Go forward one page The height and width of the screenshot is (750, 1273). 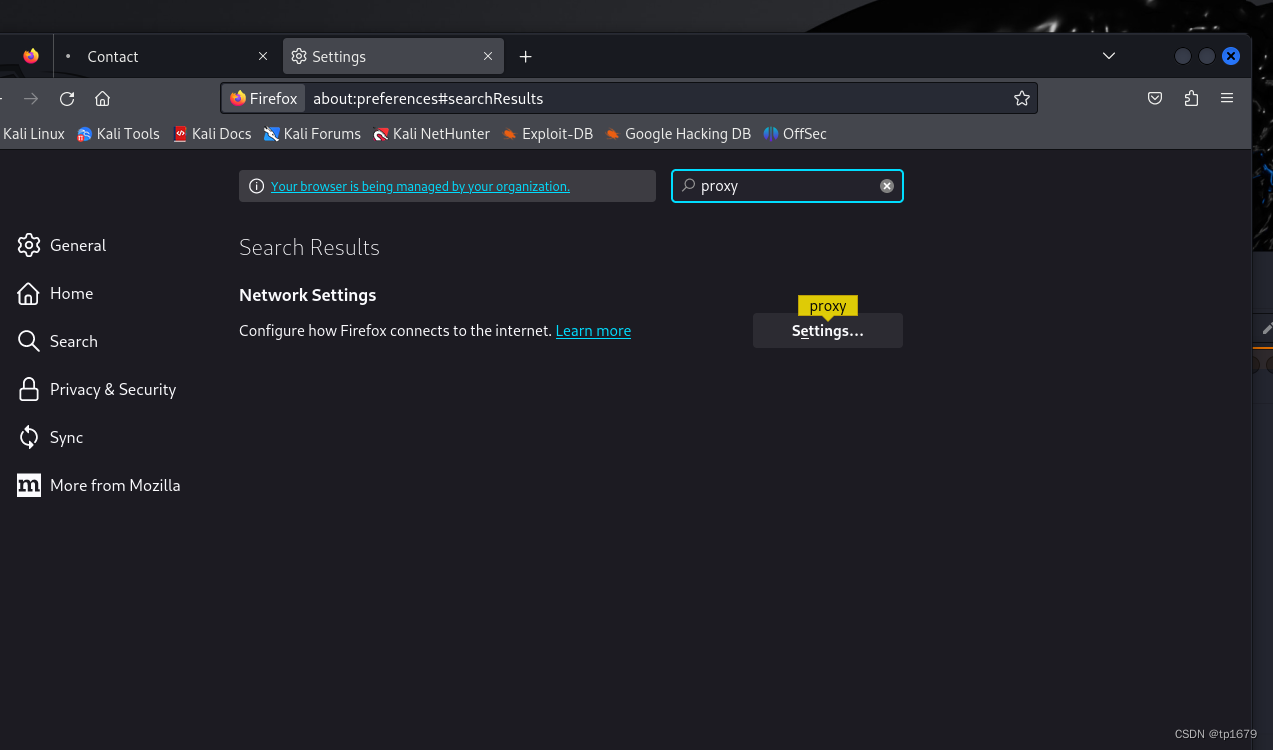point(31,98)
